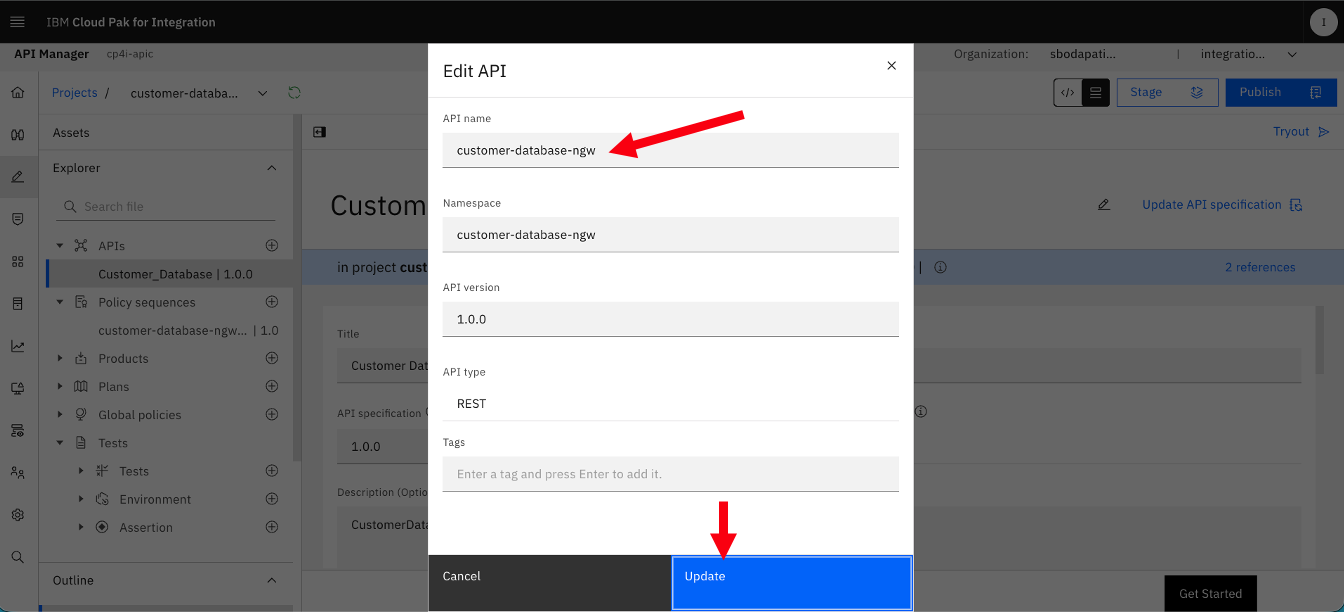This screenshot has width=1344, height=613.
Task: Switch to source code view icon
Action: (1068, 92)
